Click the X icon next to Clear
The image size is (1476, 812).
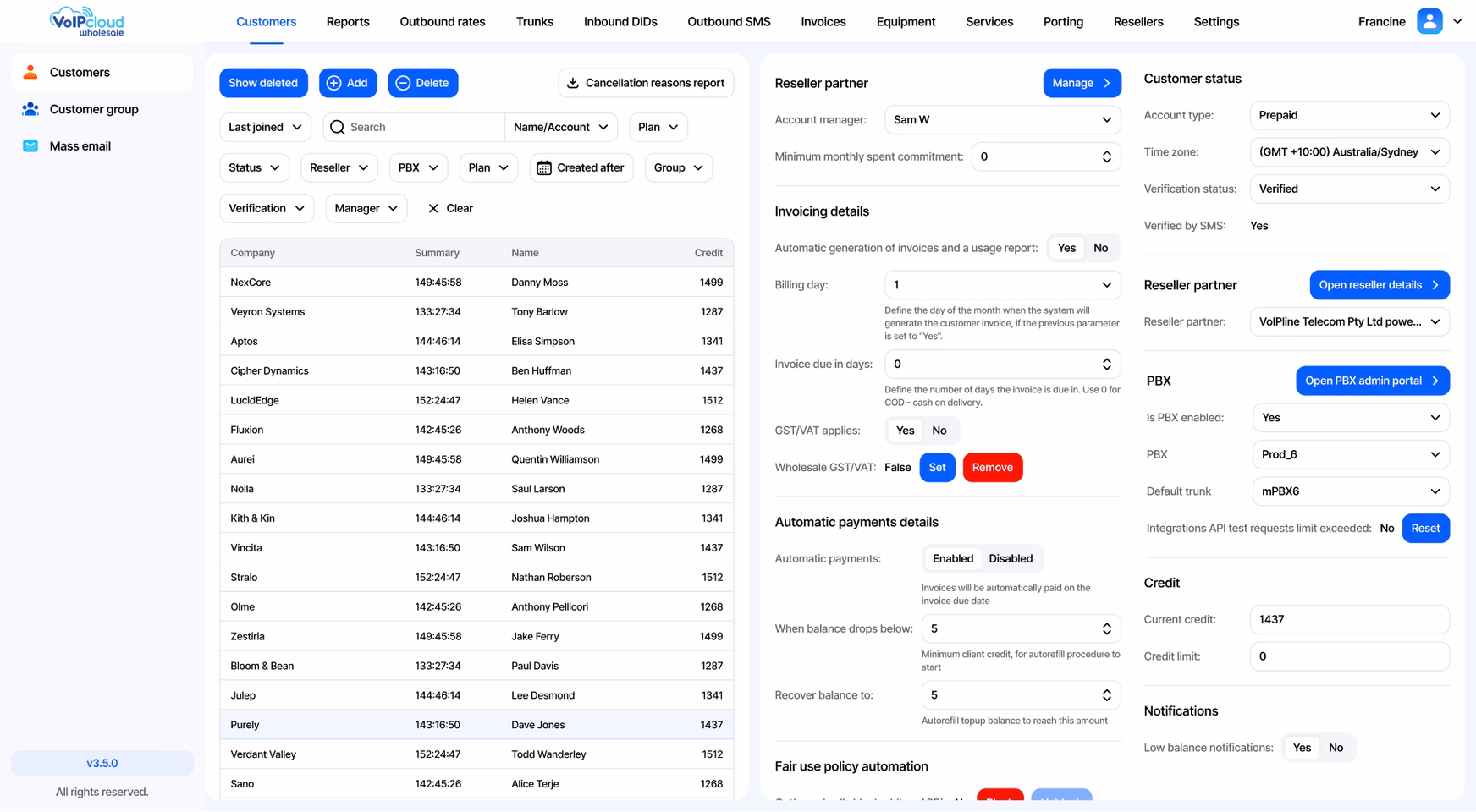coord(433,208)
